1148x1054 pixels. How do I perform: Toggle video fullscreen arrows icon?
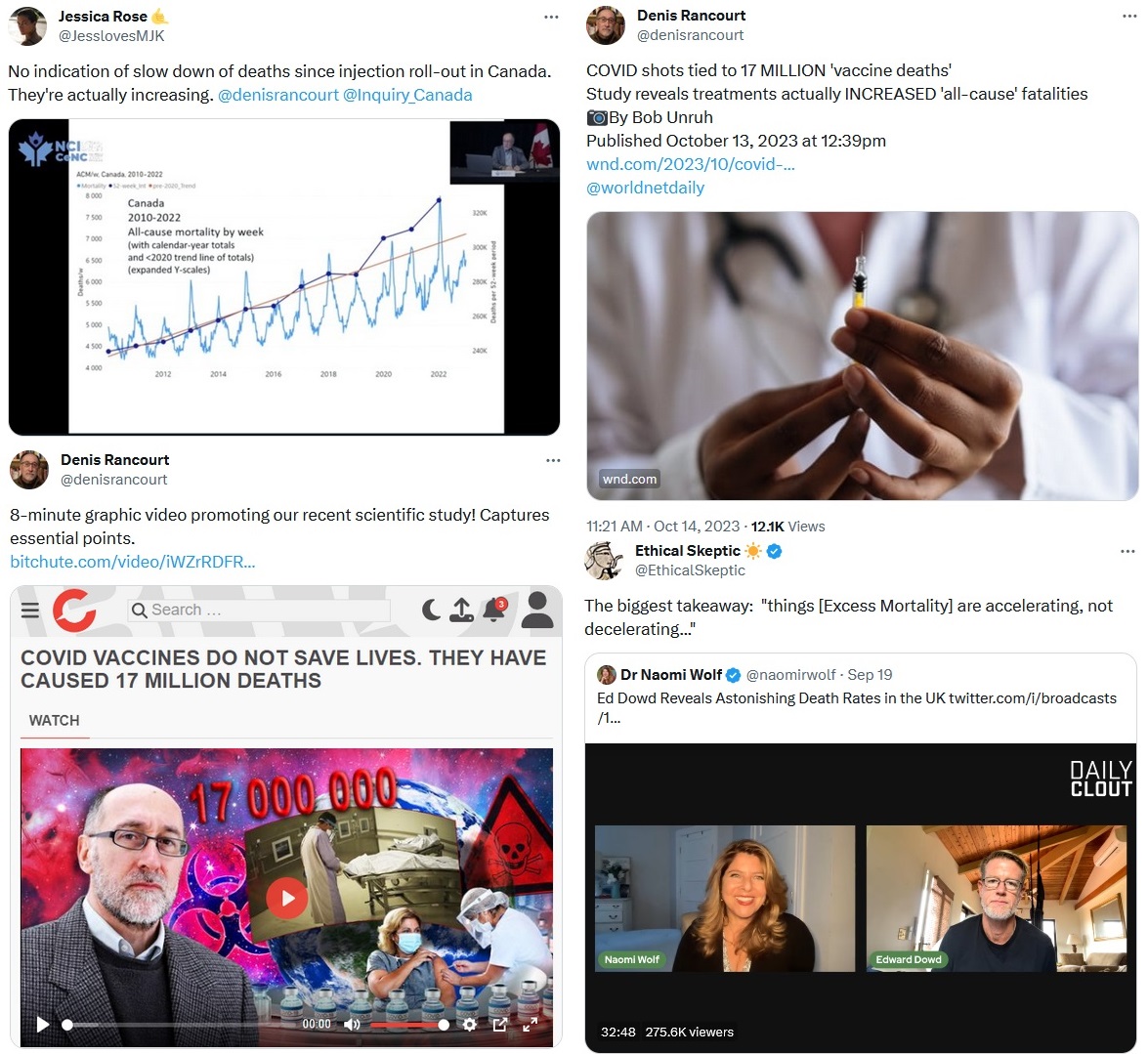[531, 1024]
